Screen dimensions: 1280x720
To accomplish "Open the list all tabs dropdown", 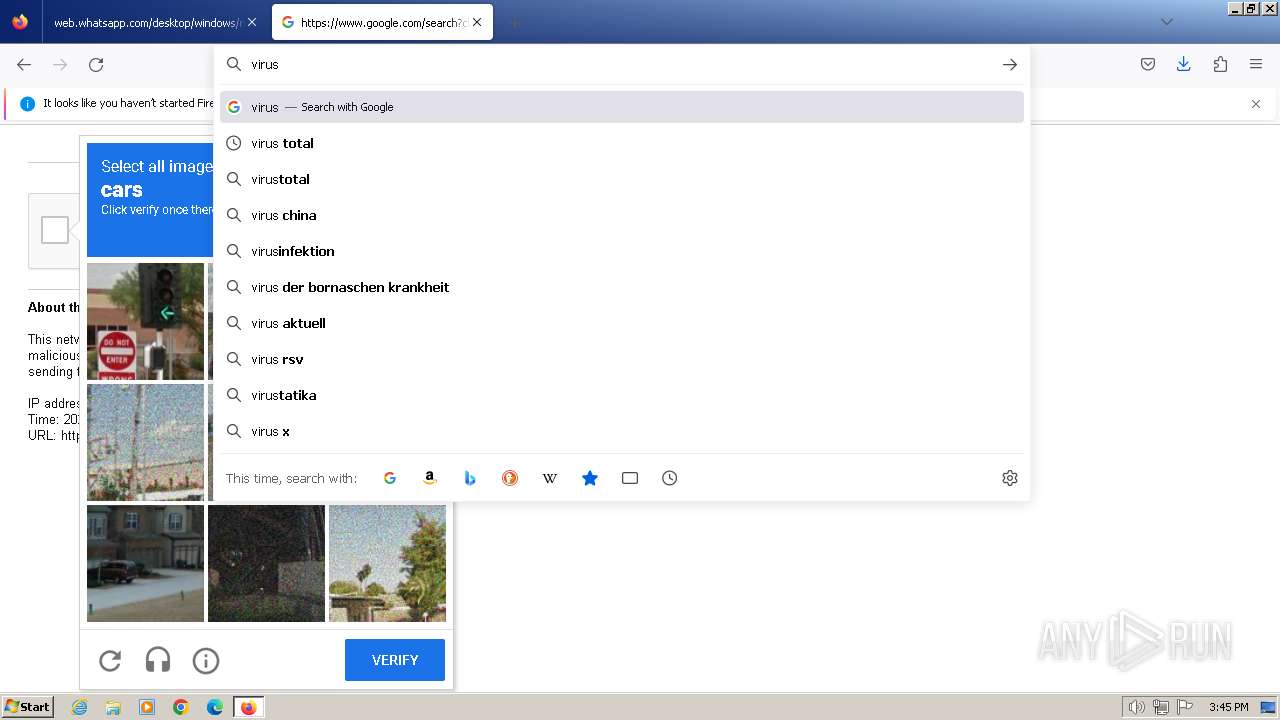I will pyautogui.click(x=1166, y=22).
